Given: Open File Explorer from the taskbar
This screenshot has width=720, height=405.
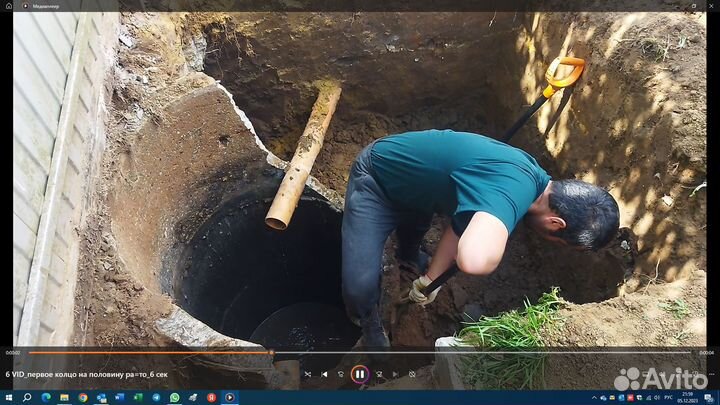Looking at the screenshot, I should 64,397.
